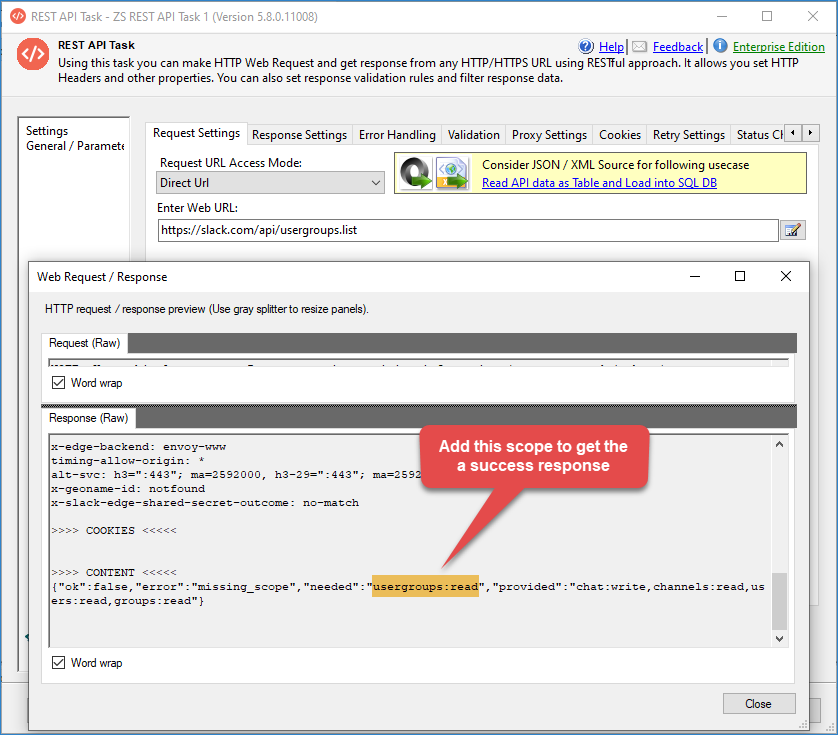Click the Feedback envelope icon
Viewport: 838px width, 735px height.
coord(639,47)
